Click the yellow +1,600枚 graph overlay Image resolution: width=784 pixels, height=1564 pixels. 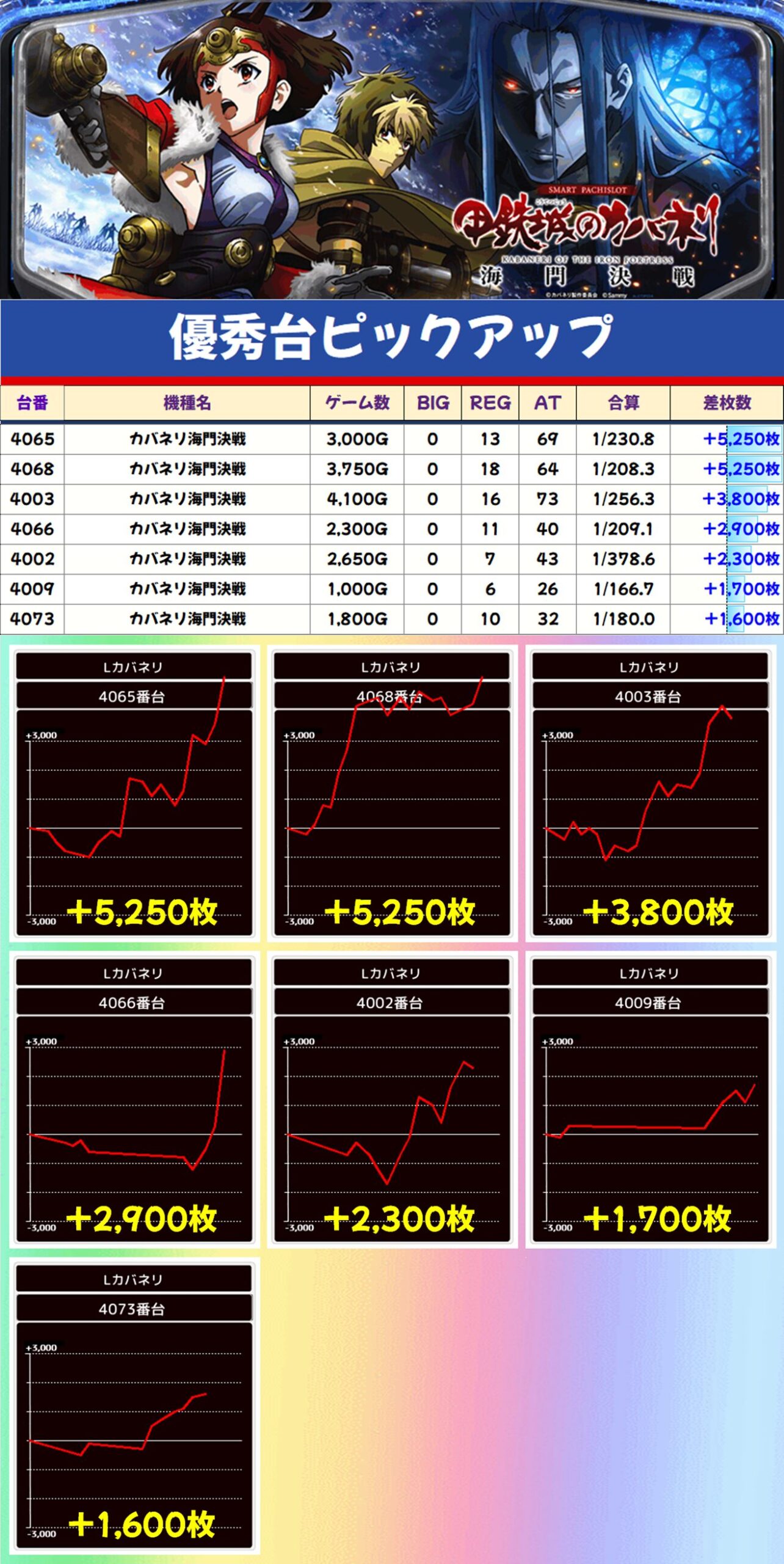click(142, 1525)
